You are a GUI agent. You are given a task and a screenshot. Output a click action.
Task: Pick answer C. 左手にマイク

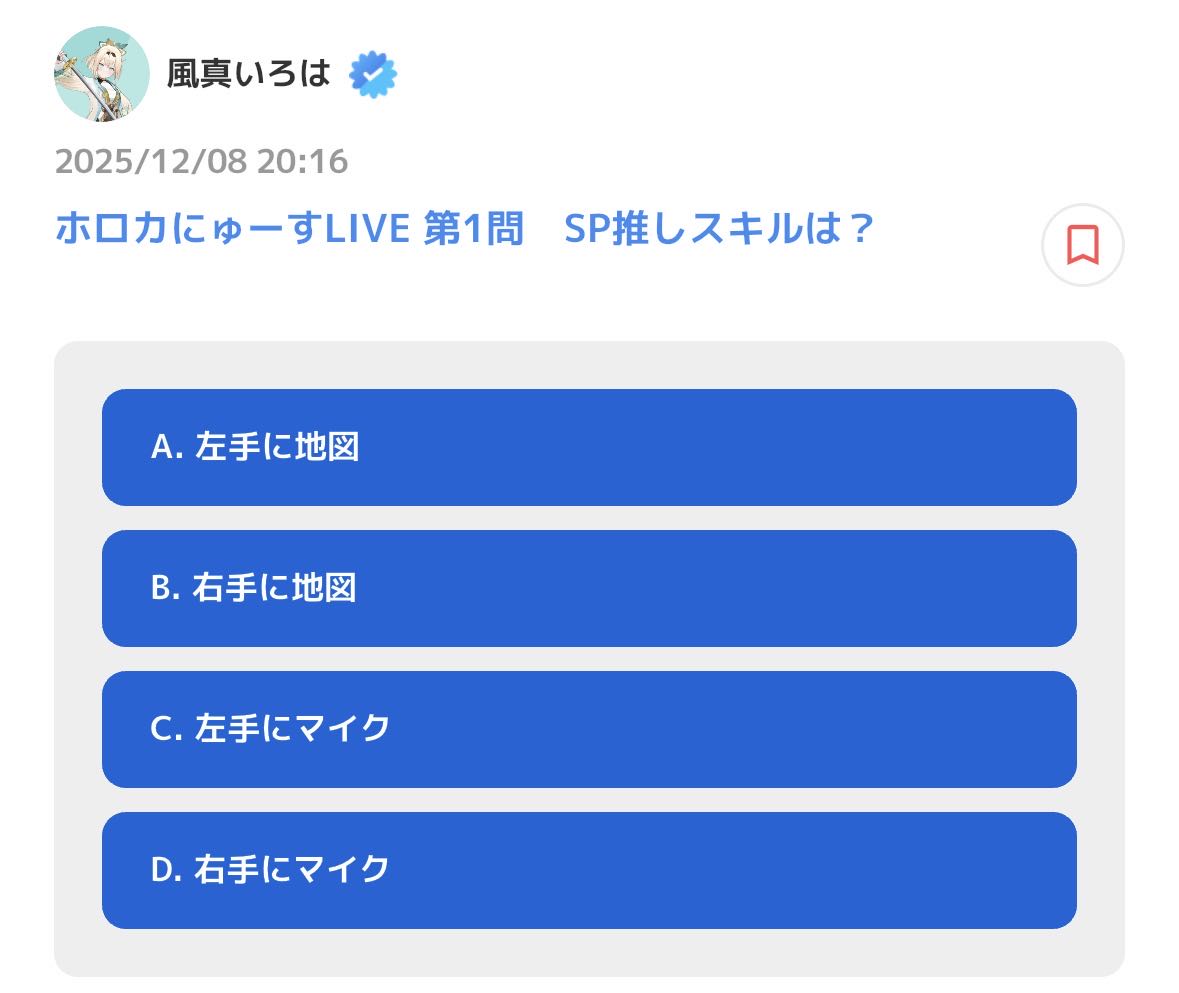(x=589, y=729)
